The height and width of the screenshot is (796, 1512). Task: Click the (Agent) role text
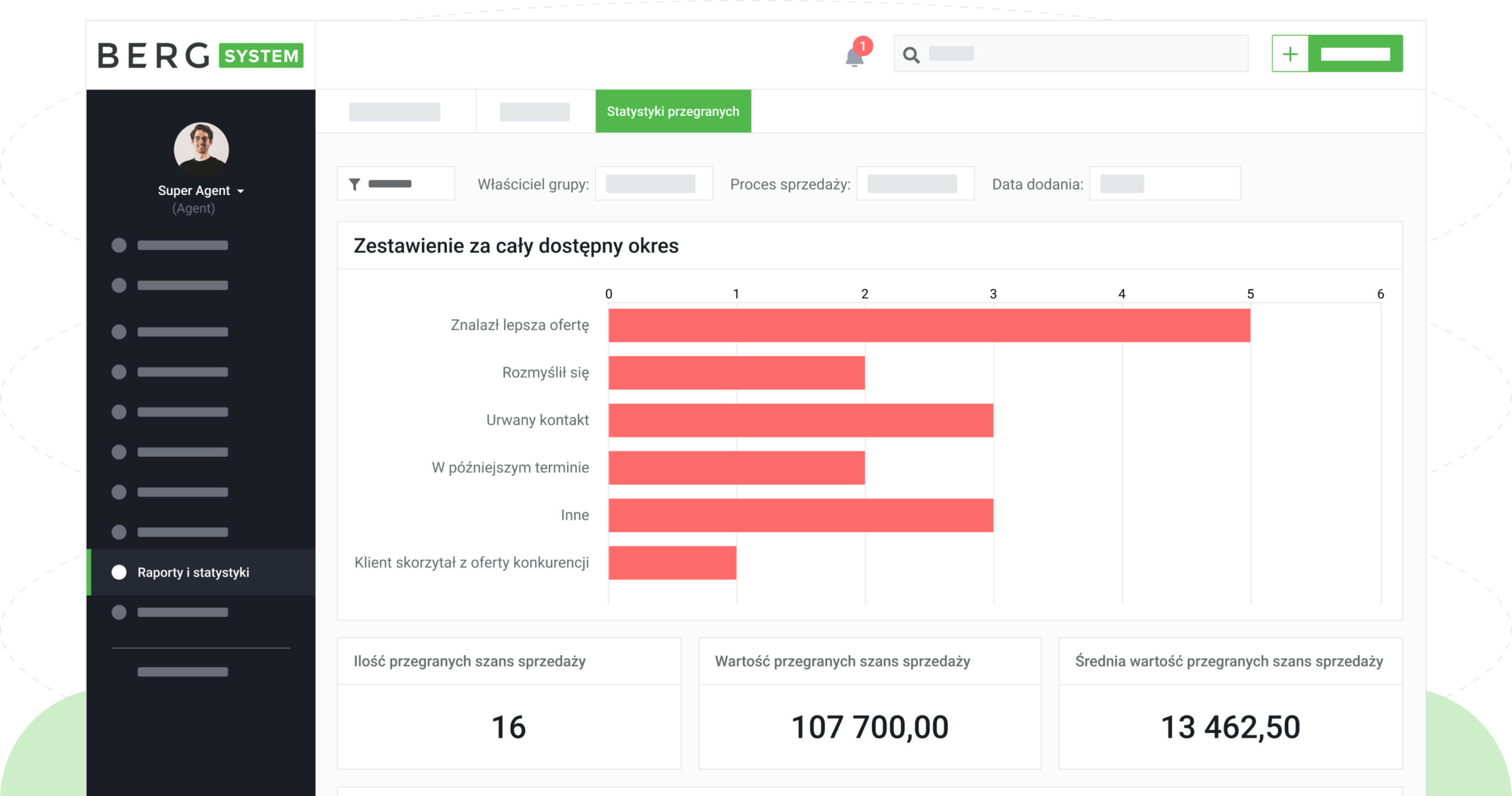[194, 209]
